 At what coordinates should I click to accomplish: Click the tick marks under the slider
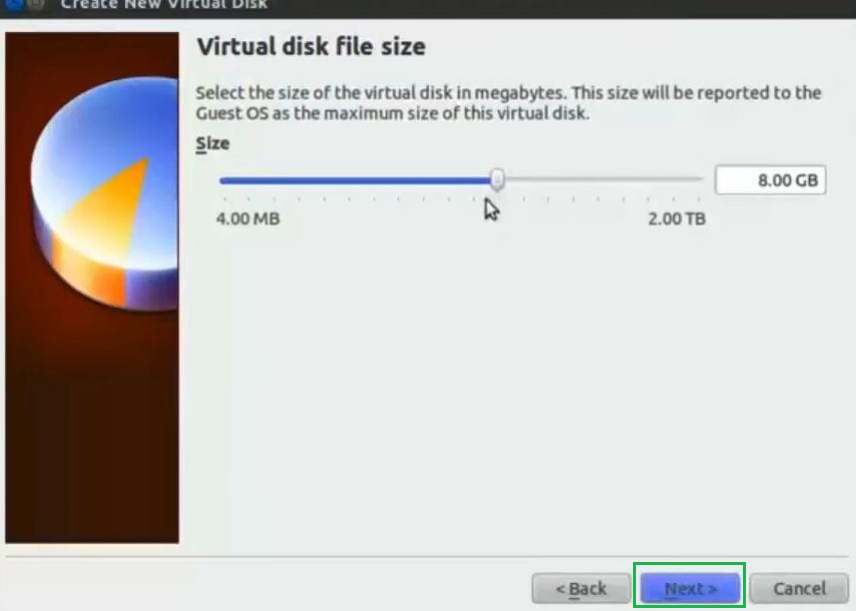coord(461,199)
